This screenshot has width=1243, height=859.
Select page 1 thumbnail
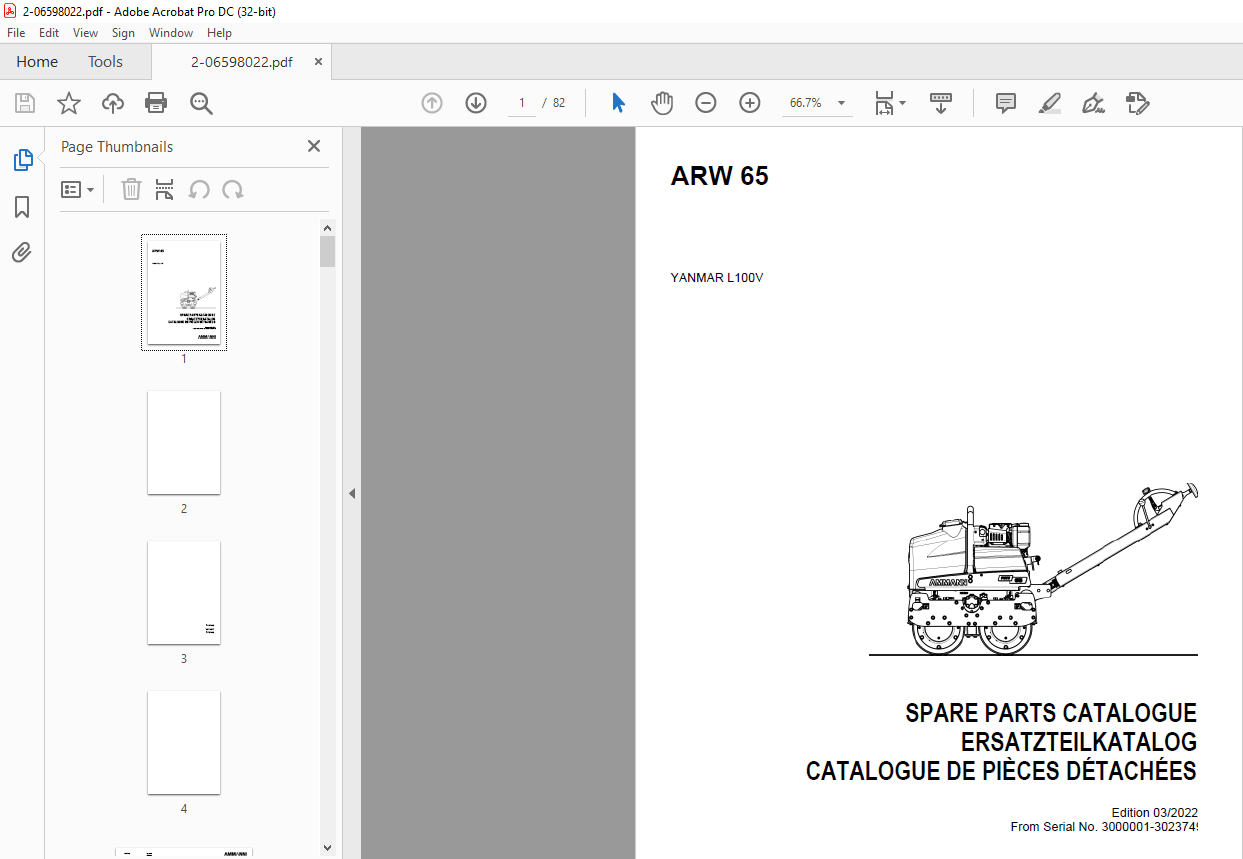184,293
